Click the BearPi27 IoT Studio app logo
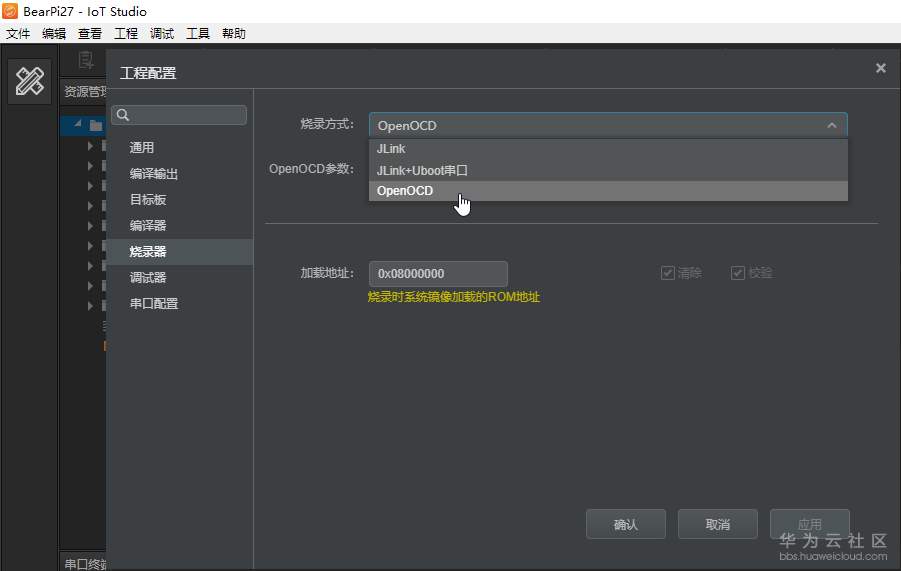The height and width of the screenshot is (571, 901). 10,11
